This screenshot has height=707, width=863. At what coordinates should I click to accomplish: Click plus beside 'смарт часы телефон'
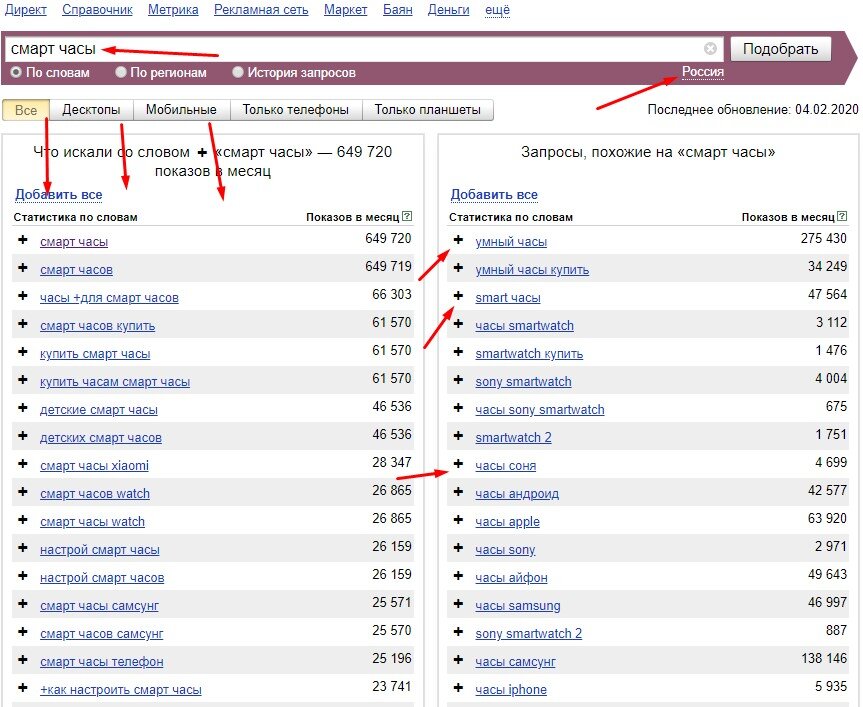[x=23, y=660]
